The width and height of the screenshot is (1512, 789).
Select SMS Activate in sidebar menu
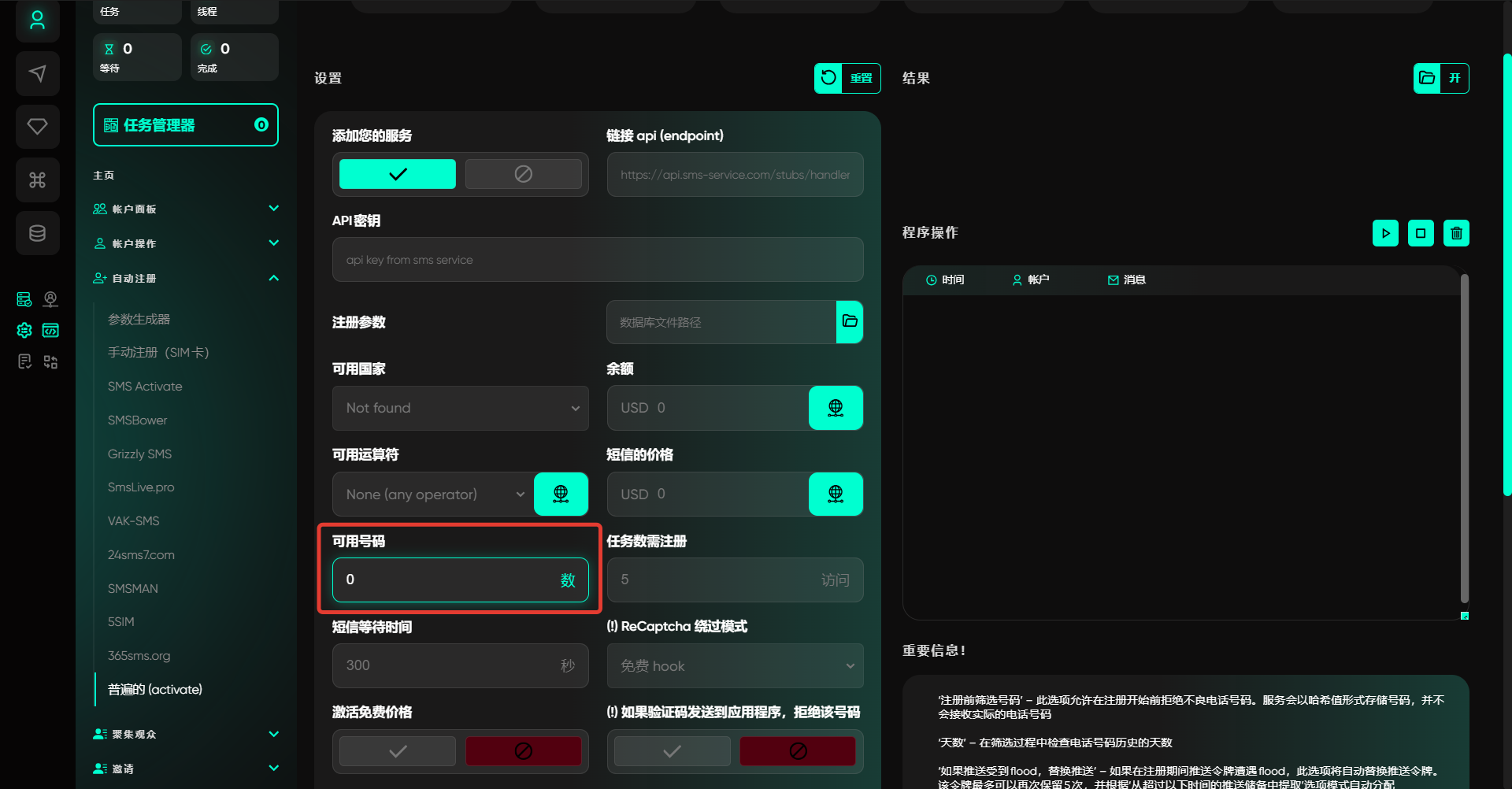point(145,387)
